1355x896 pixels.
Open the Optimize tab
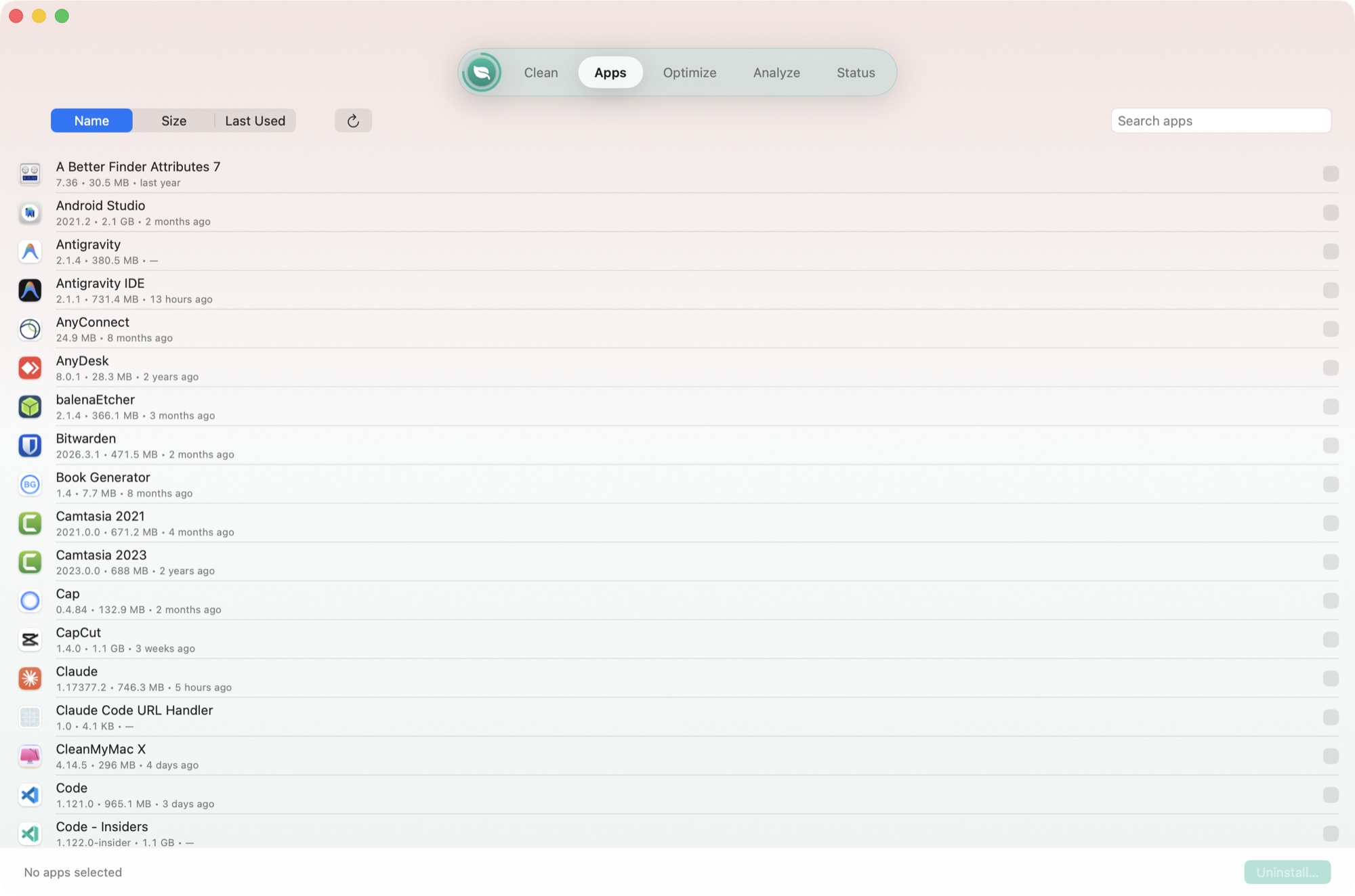pyautogui.click(x=689, y=72)
